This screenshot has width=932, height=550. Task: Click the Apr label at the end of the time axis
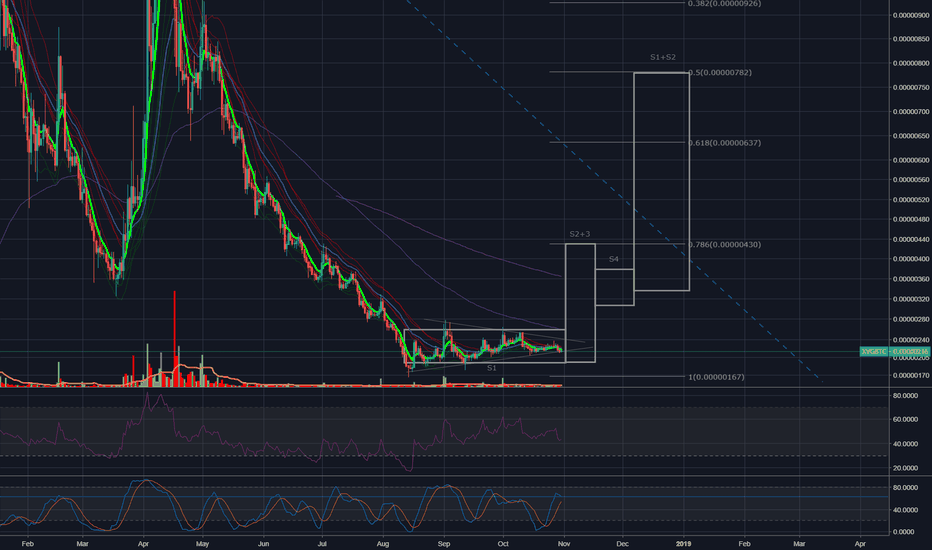[860, 543]
